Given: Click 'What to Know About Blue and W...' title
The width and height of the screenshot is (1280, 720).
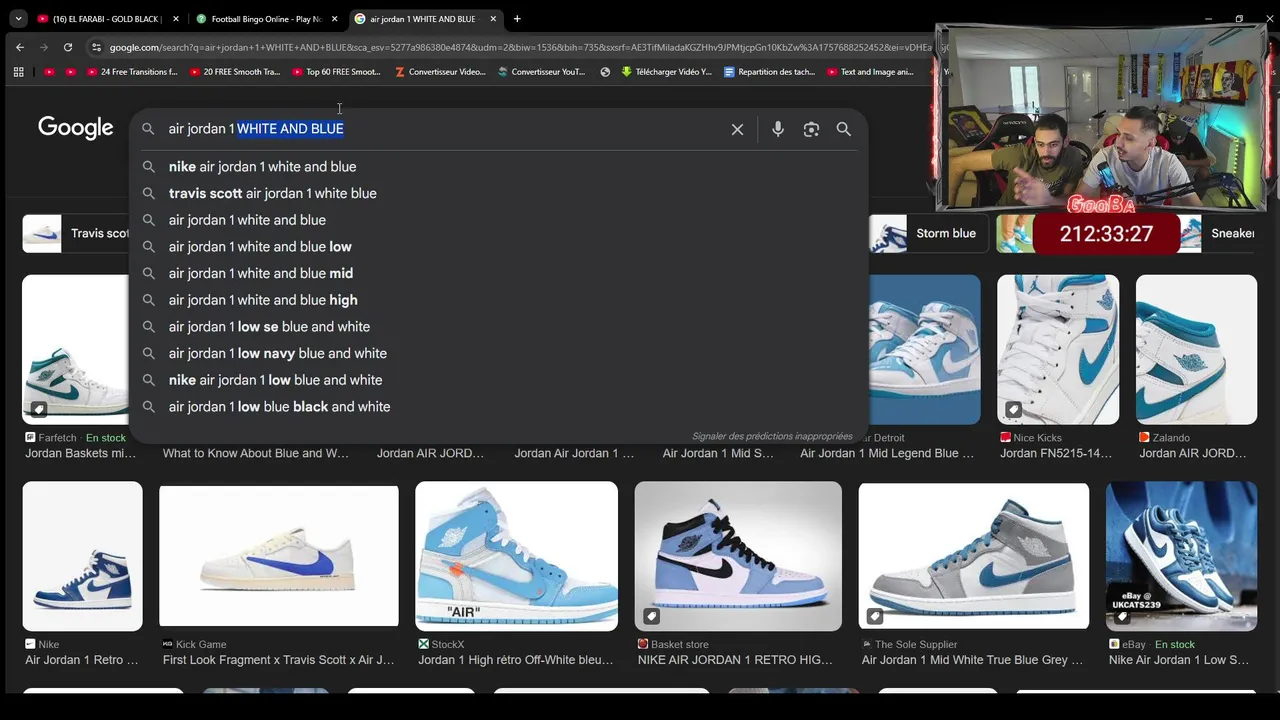Looking at the screenshot, I should click(x=256, y=453).
